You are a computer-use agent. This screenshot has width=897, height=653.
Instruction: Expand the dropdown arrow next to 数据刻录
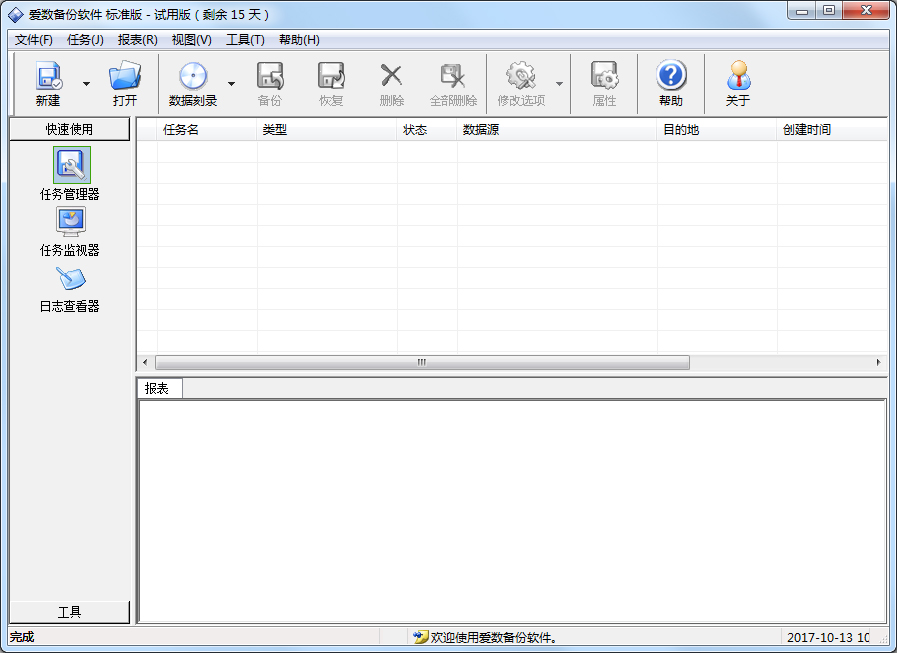(231, 84)
